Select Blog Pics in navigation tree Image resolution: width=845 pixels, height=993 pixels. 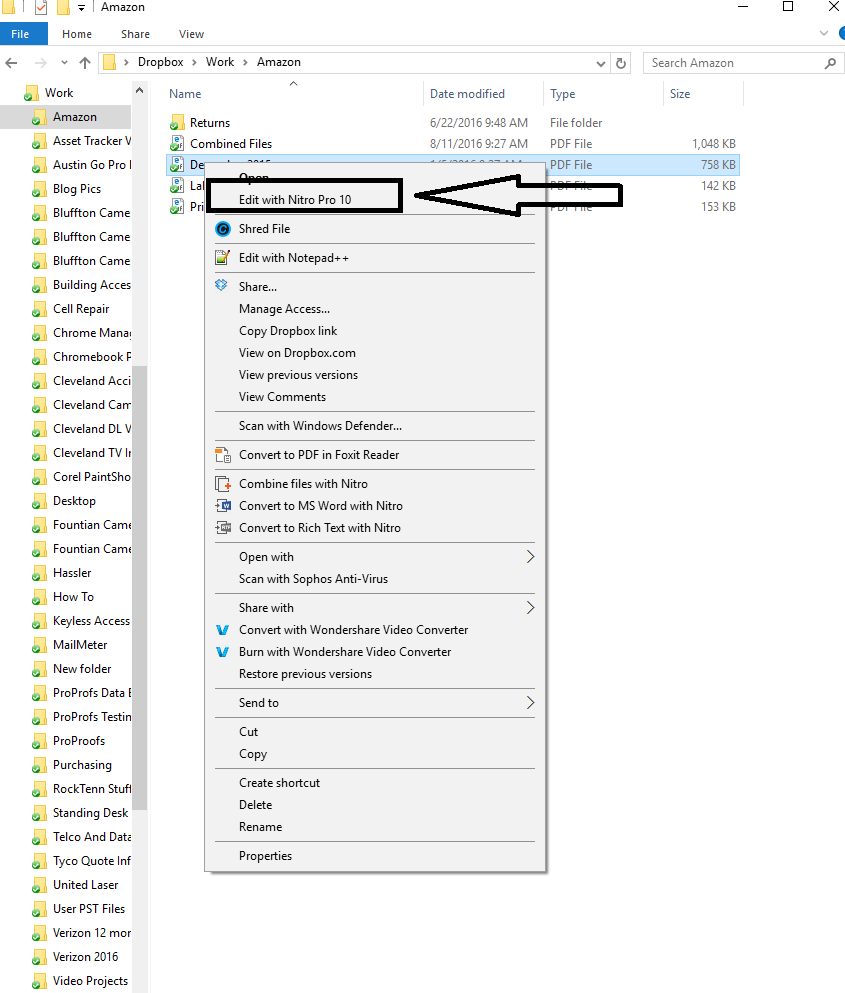(x=77, y=189)
